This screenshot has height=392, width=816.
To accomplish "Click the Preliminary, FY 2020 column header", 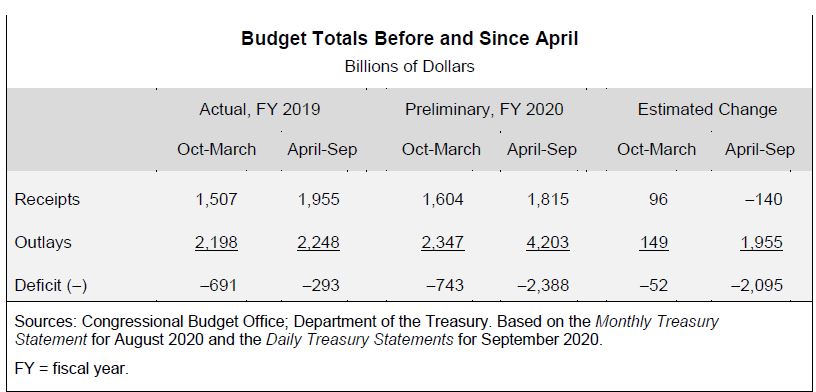I will [x=484, y=109].
